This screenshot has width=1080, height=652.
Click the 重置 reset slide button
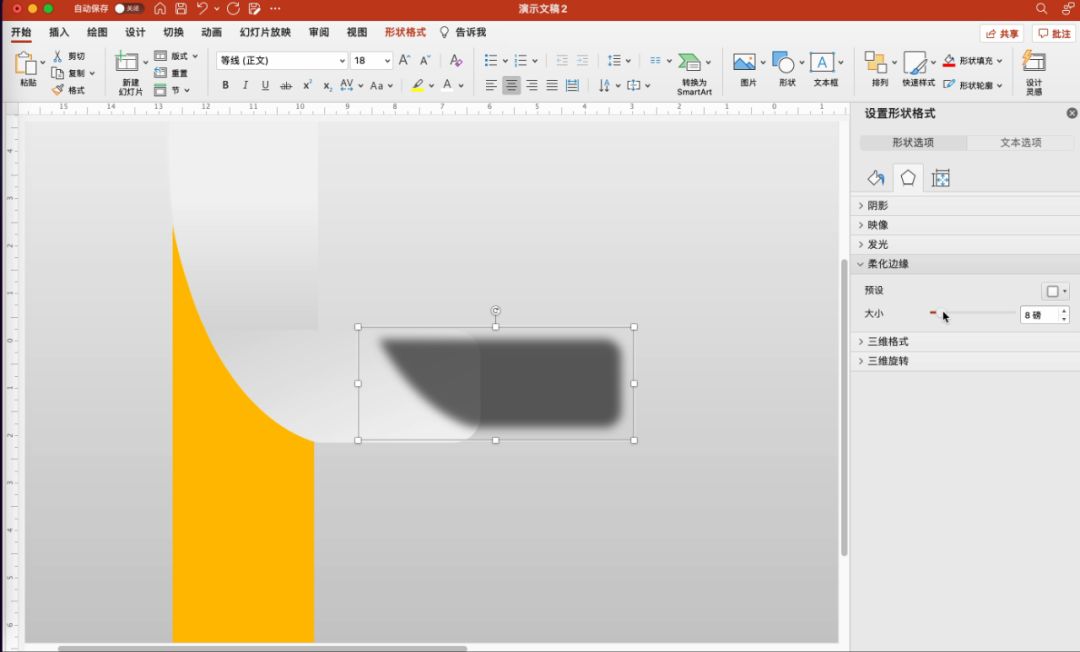172,73
